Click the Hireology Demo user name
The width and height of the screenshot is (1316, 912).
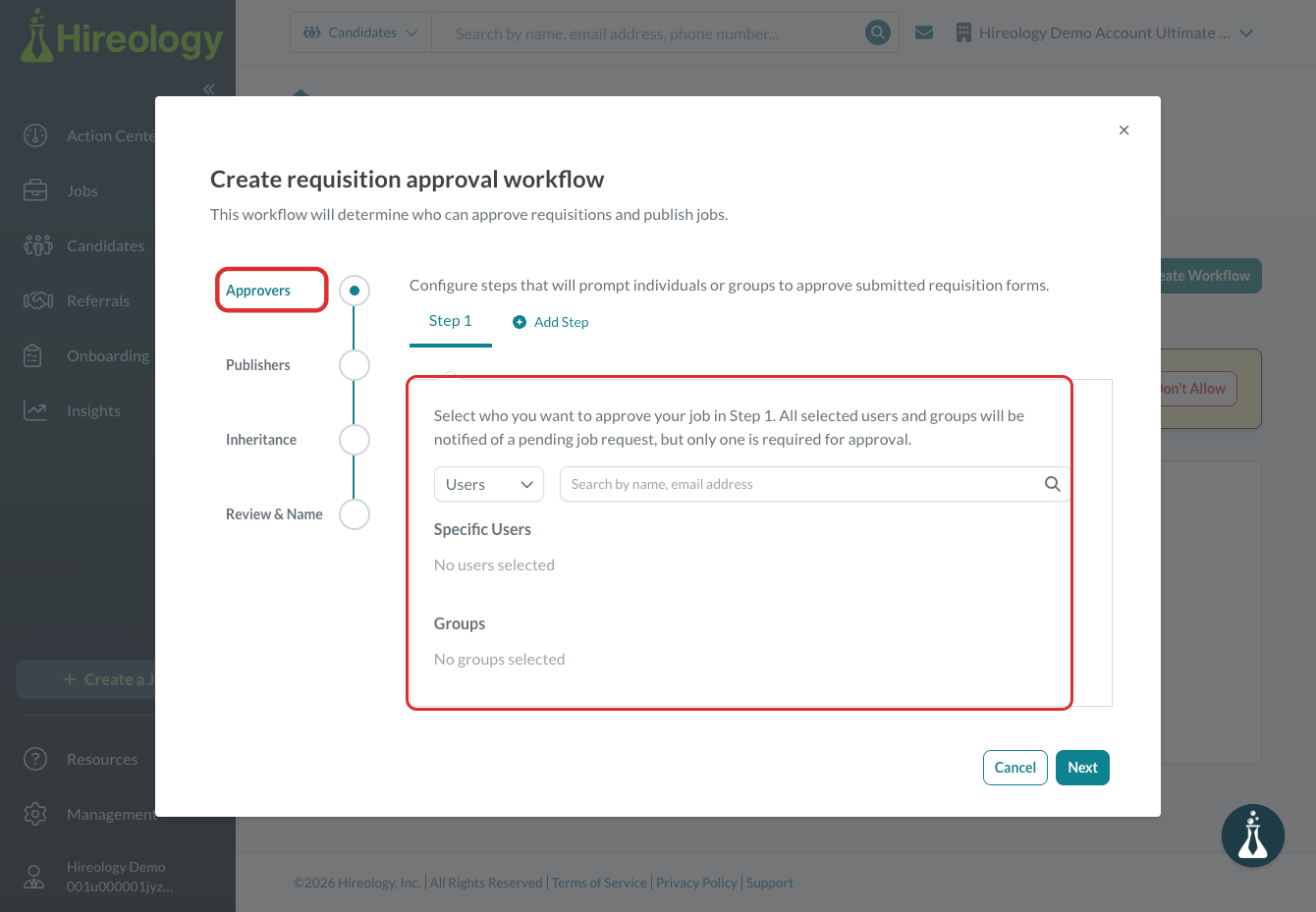116,867
